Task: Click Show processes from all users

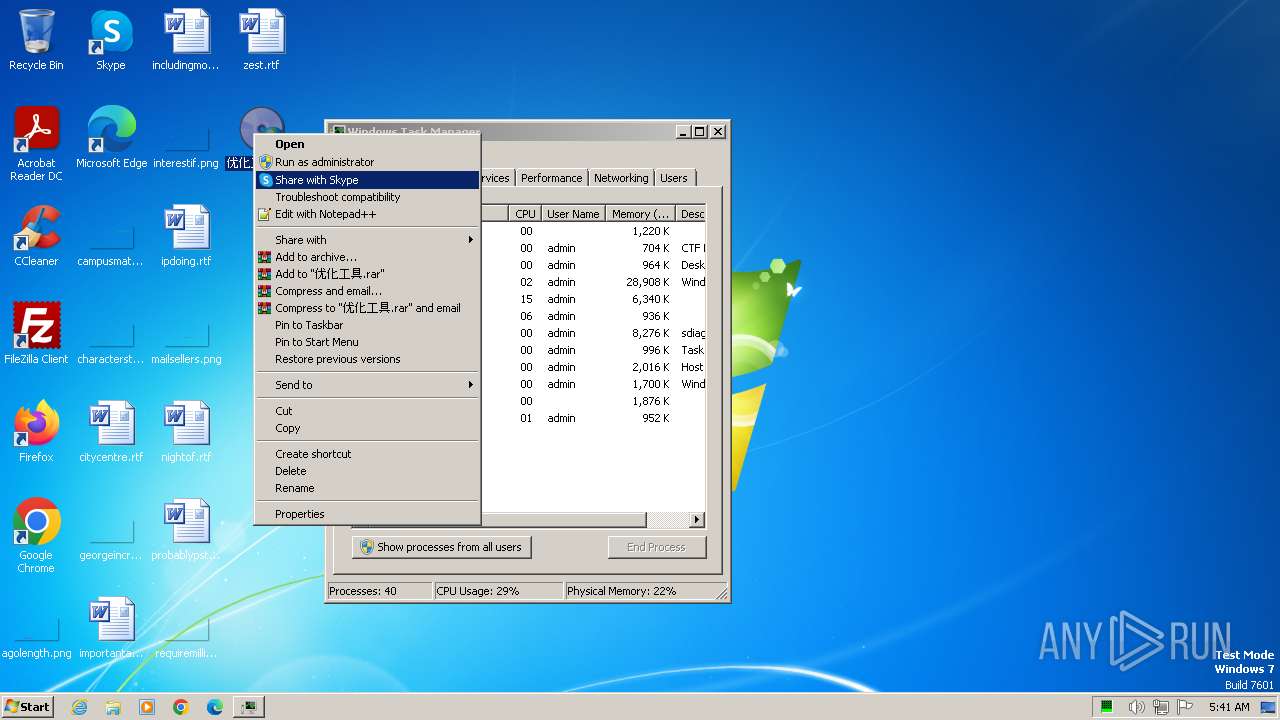Action: (x=441, y=547)
